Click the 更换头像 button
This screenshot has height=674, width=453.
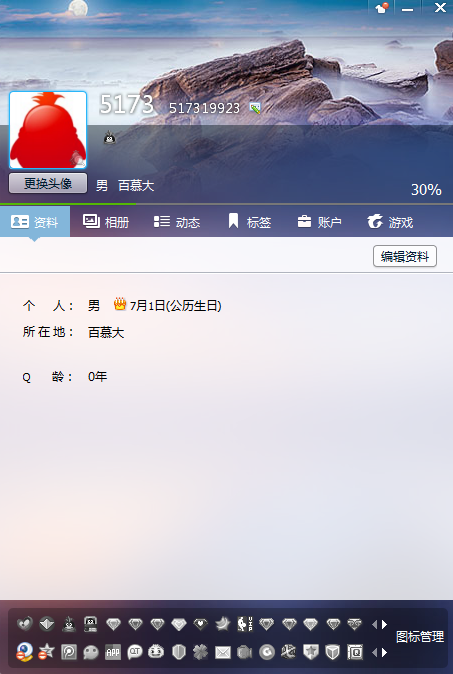48,184
